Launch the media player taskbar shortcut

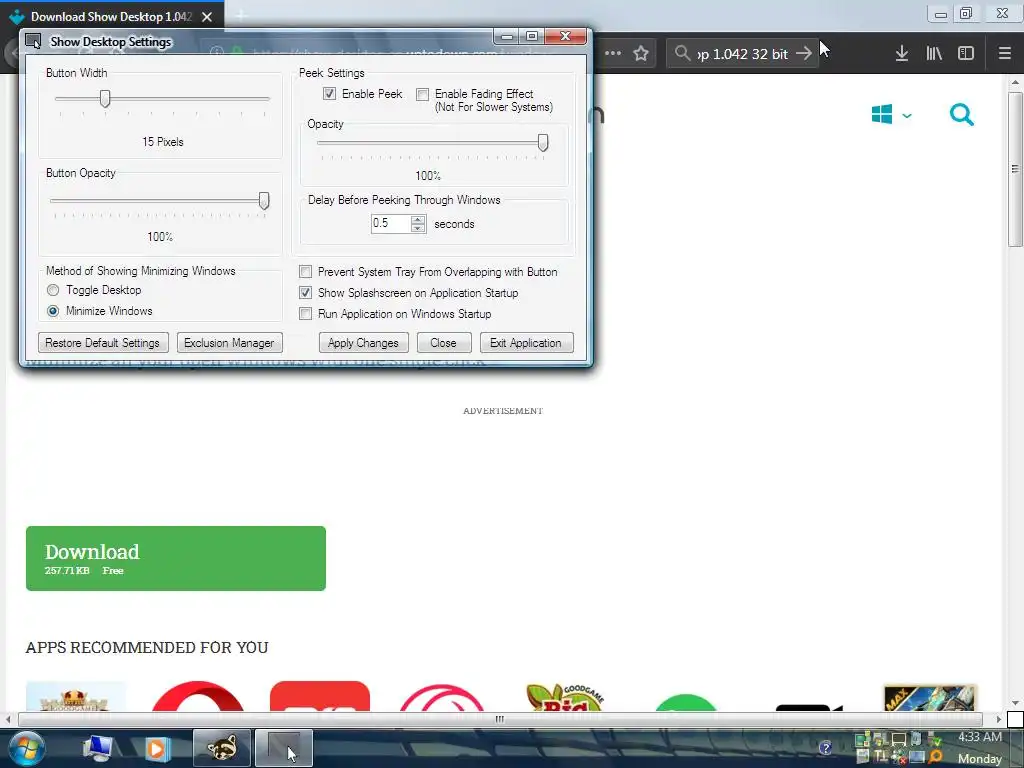(x=157, y=748)
